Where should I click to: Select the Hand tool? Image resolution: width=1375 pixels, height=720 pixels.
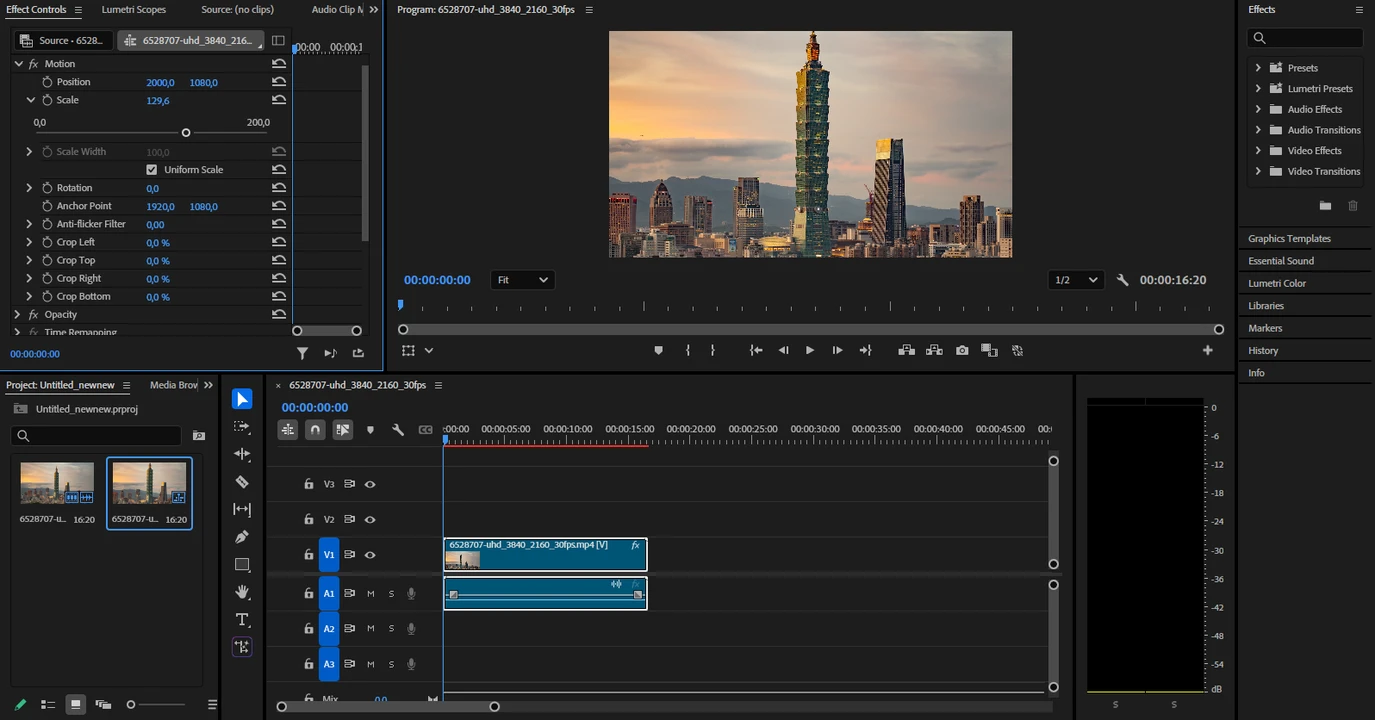[242, 592]
